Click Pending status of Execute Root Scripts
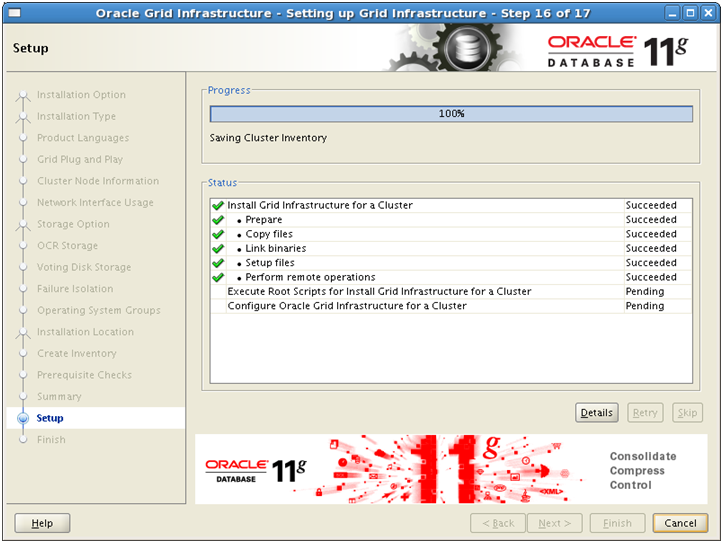The image size is (723, 543). 645,291
